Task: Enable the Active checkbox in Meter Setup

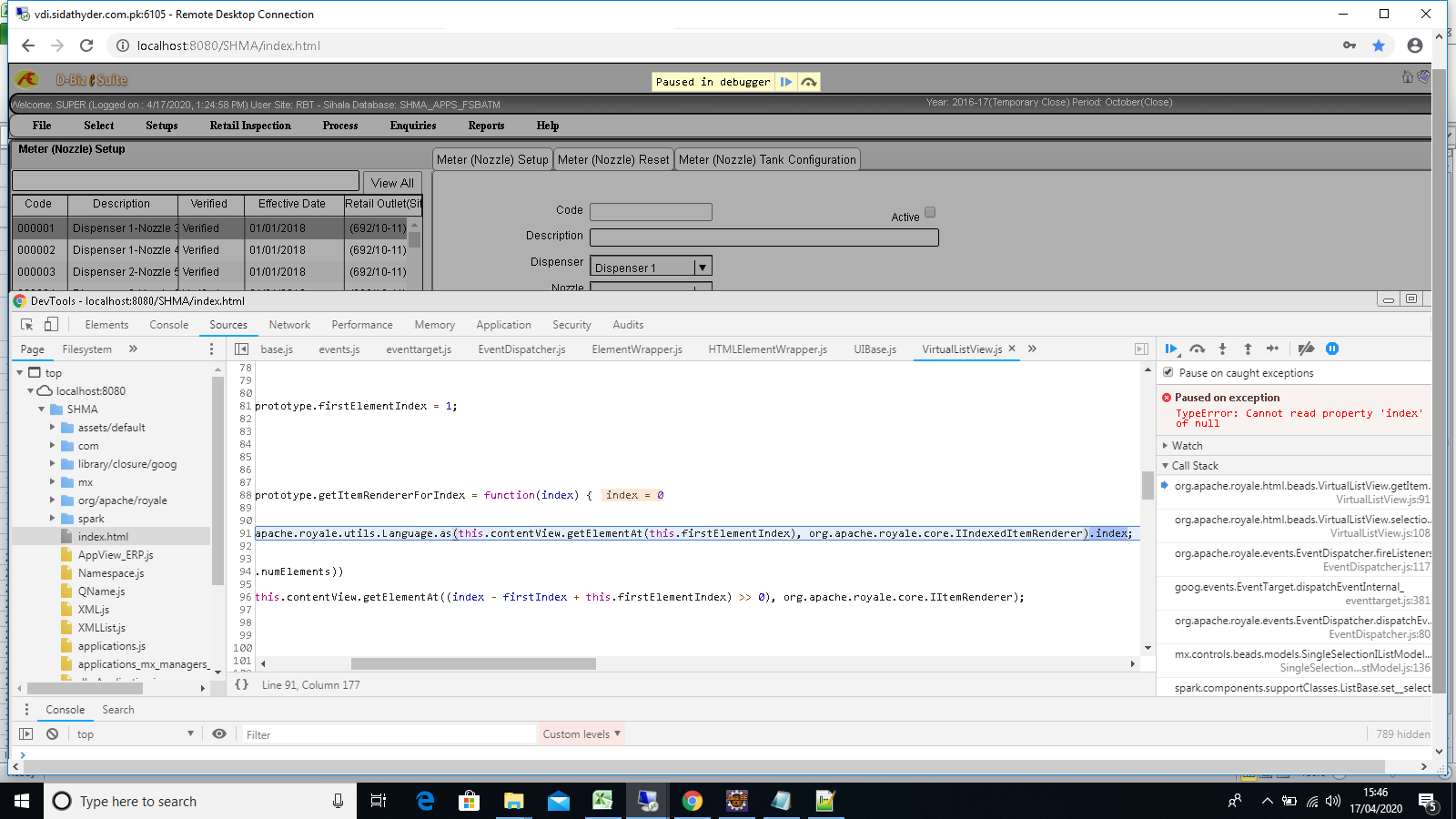Action: click(x=930, y=211)
